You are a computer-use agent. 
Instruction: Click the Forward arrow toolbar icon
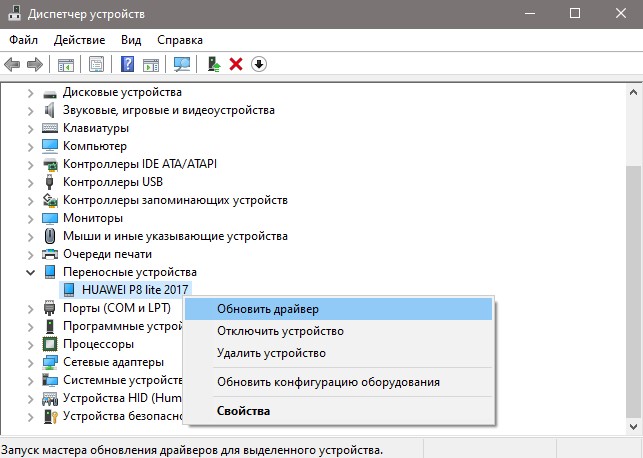coord(35,64)
